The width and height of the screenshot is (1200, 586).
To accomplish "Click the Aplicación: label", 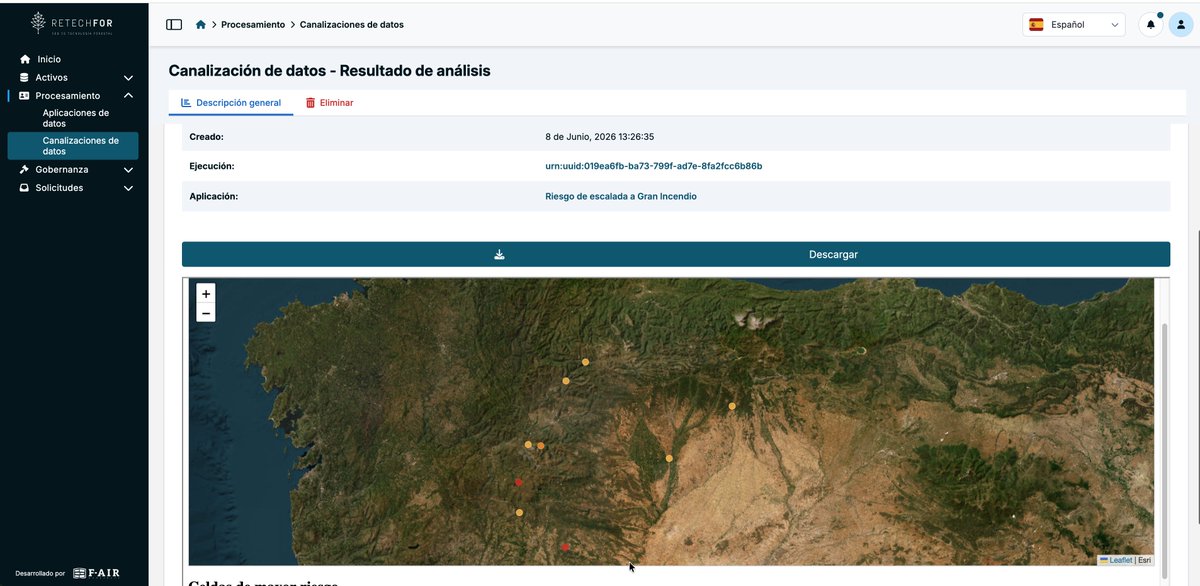I will point(214,197).
